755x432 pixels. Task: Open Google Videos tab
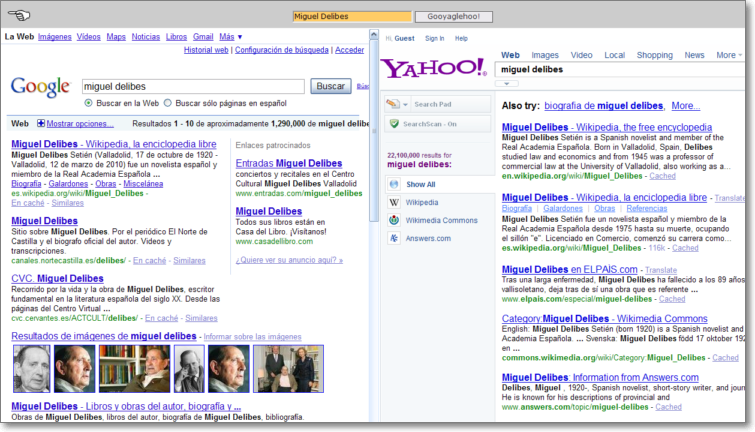pyautogui.click(x=89, y=37)
